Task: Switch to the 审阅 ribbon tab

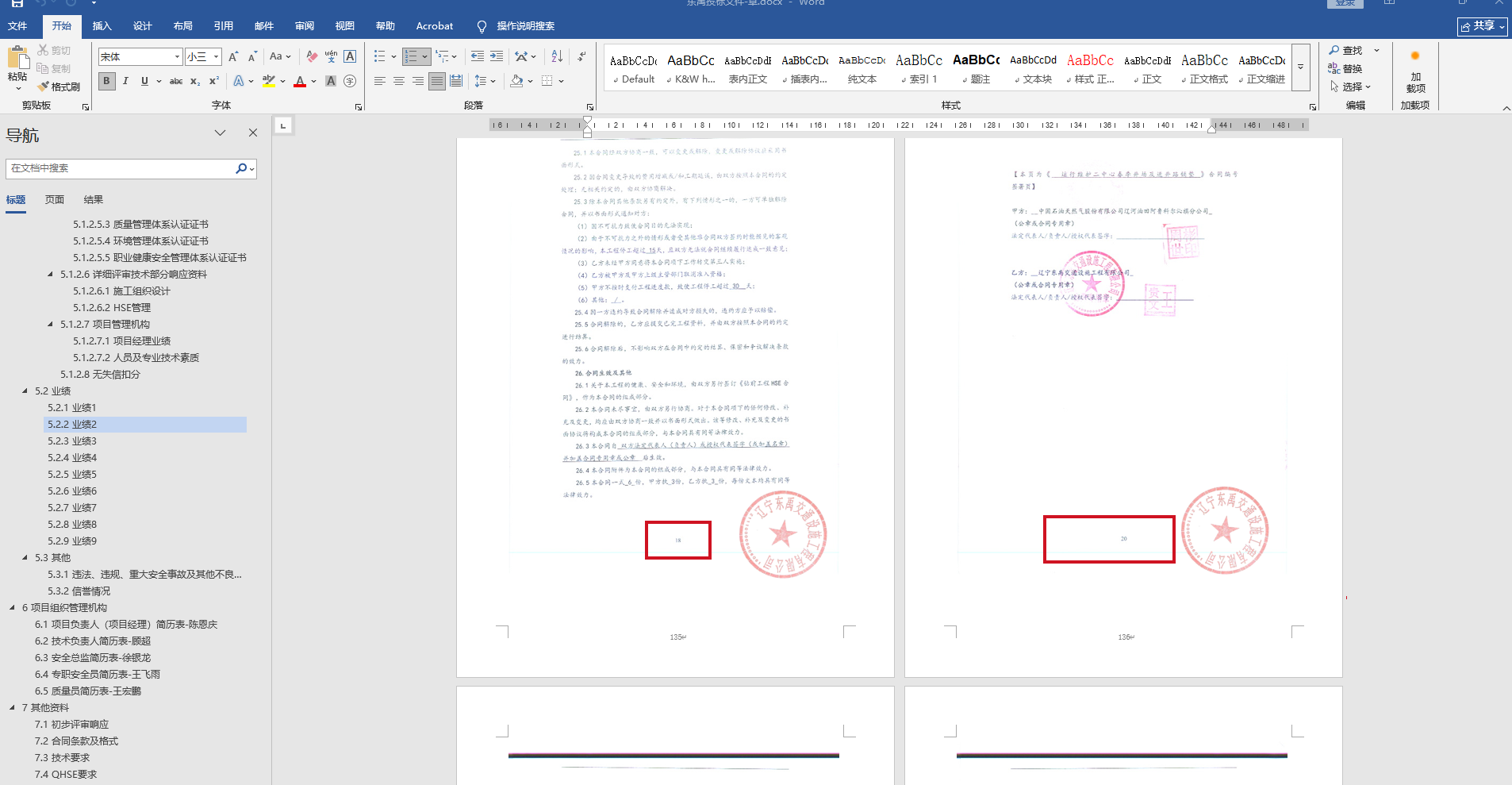Action: coord(305,26)
